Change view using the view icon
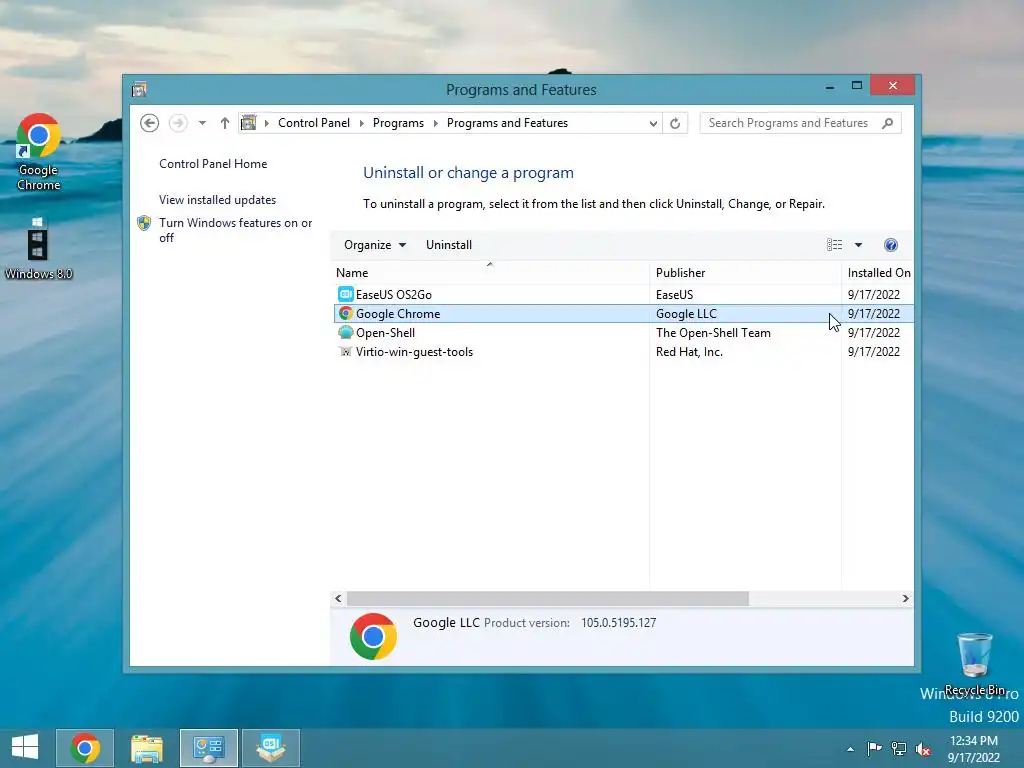Viewport: 1024px width, 768px height. point(835,245)
